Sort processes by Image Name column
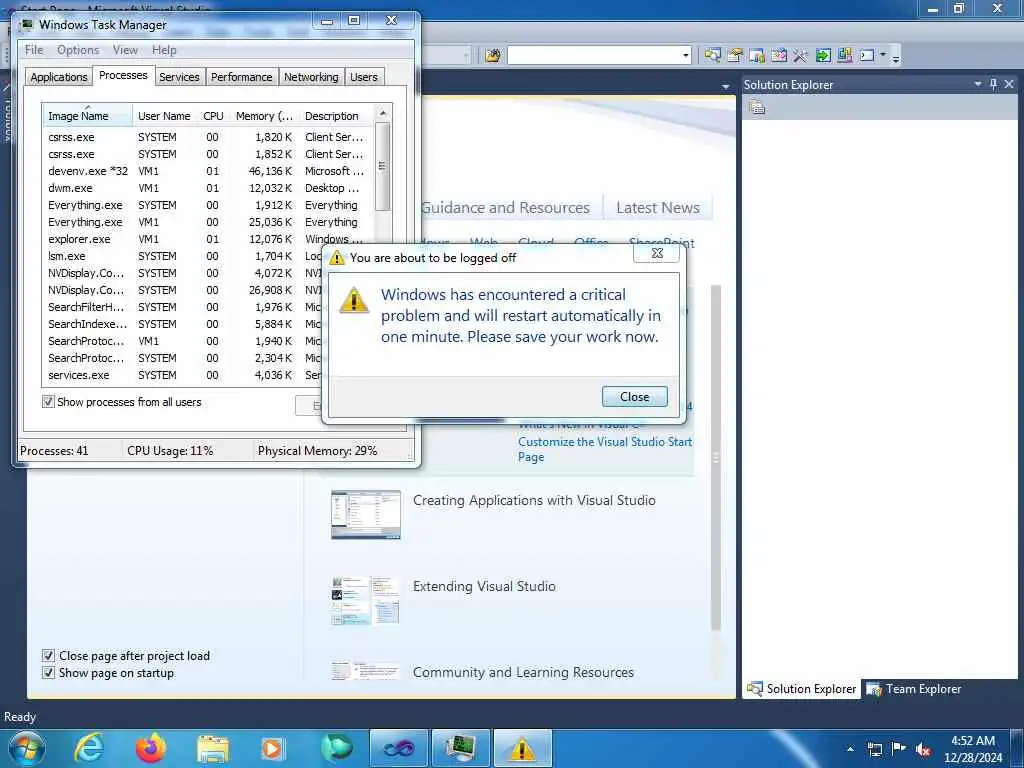 87,115
